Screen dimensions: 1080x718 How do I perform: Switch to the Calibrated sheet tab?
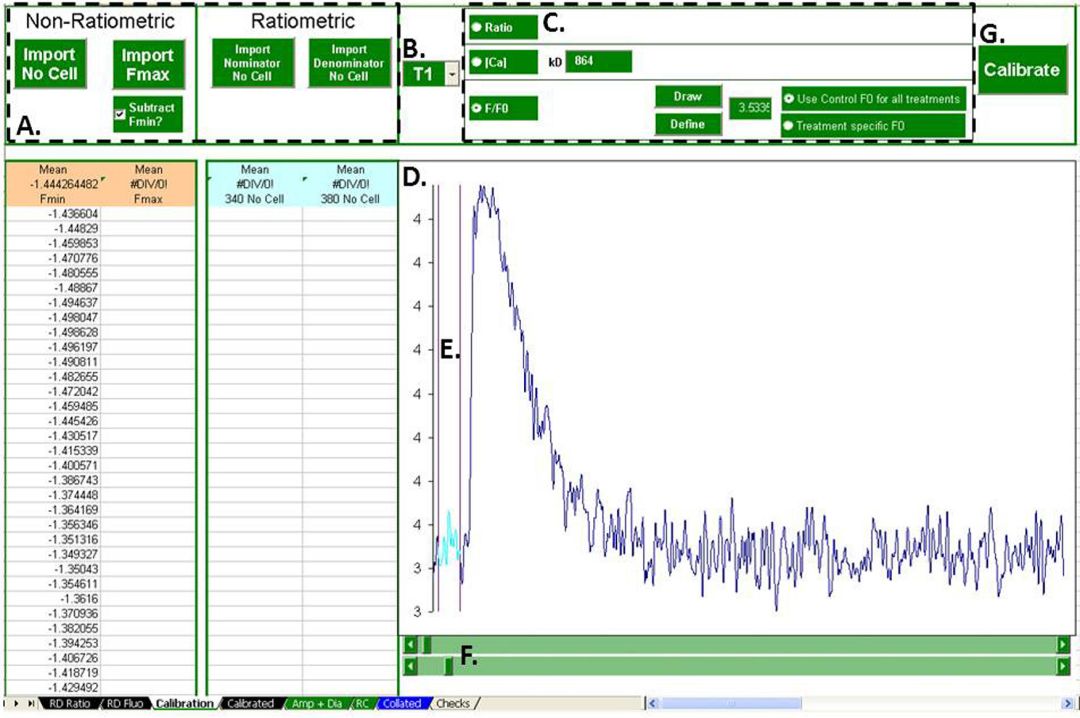(x=249, y=704)
